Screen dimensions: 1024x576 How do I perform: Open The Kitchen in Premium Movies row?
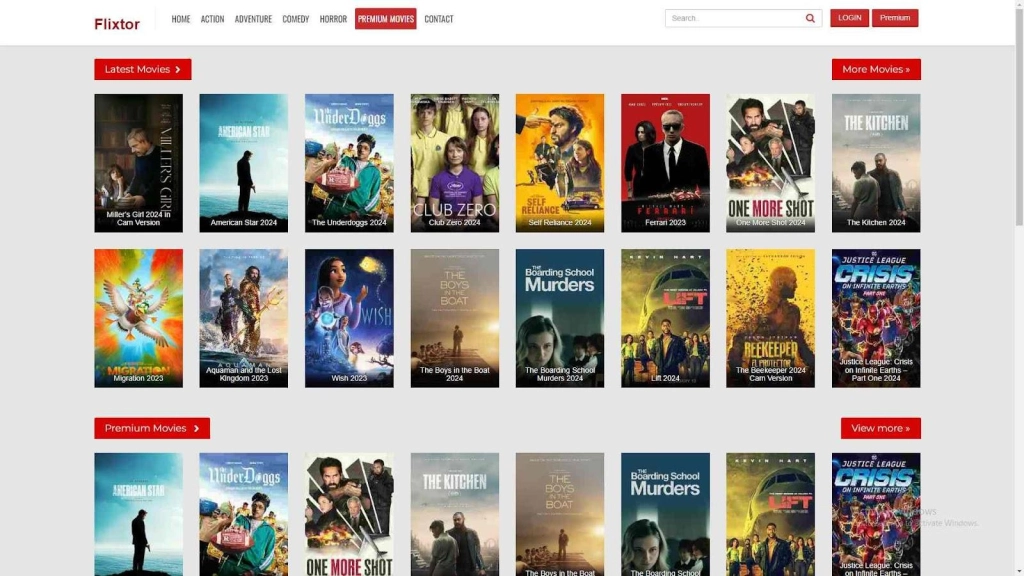point(455,515)
